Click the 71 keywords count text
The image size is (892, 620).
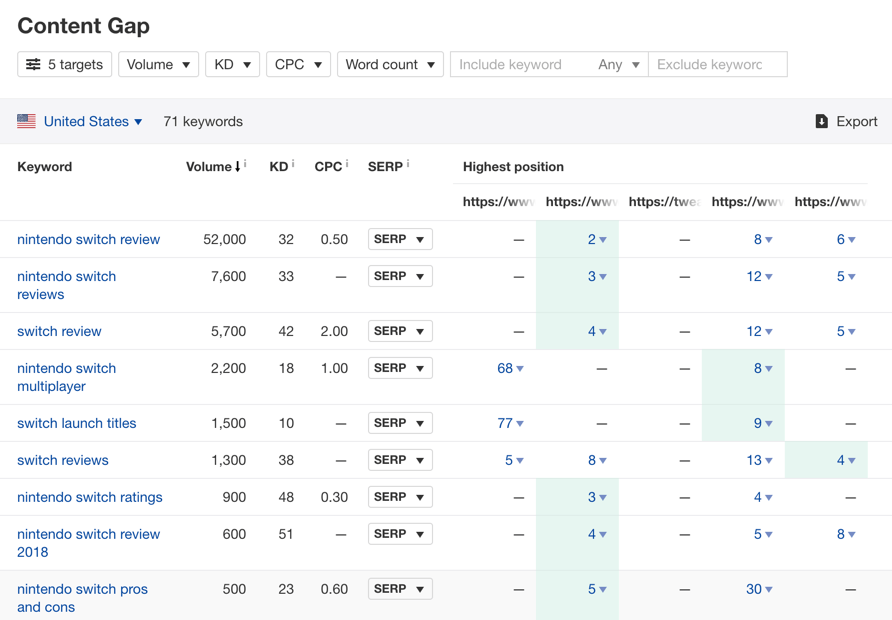tap(203, 121)
